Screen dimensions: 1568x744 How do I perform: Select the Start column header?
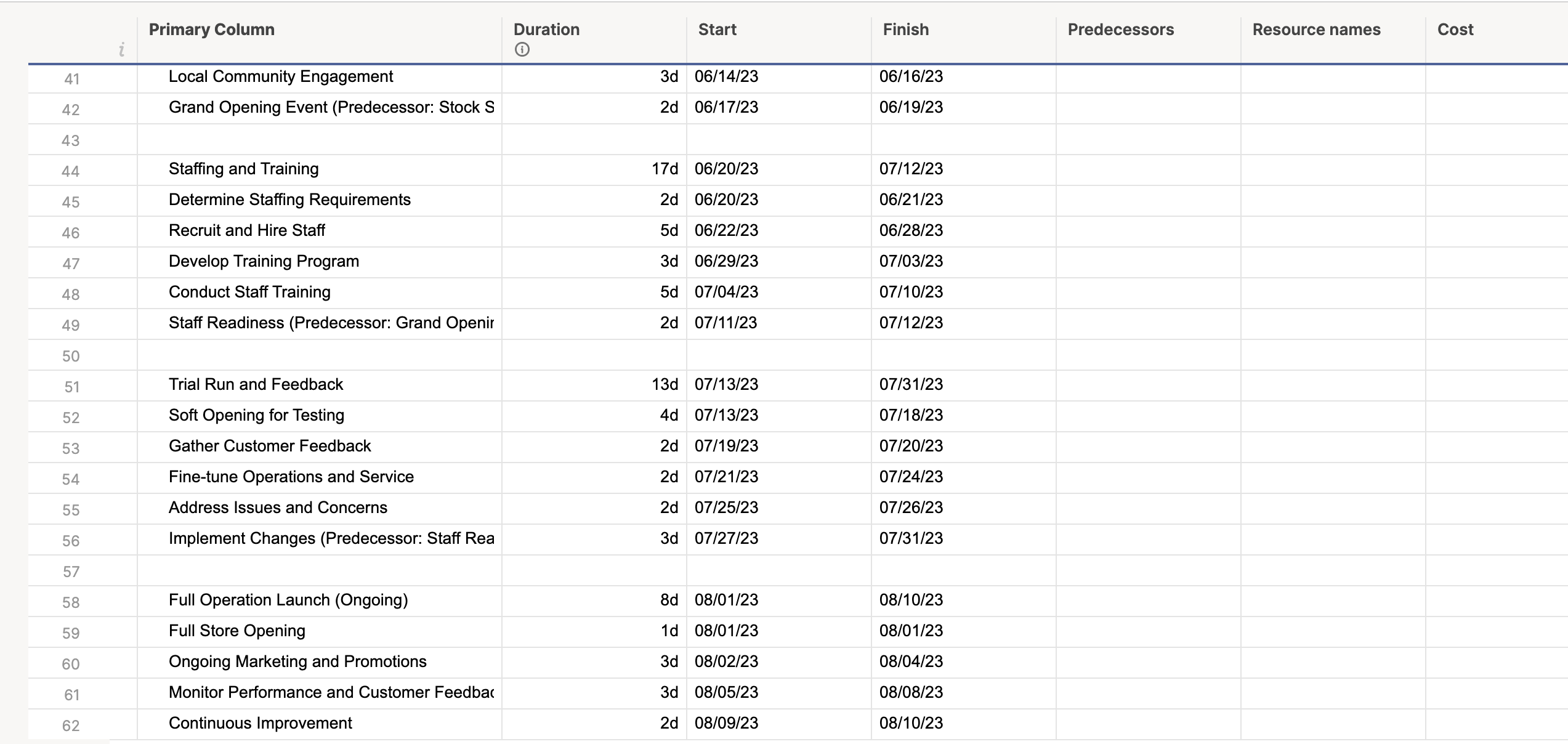(716, 29)
